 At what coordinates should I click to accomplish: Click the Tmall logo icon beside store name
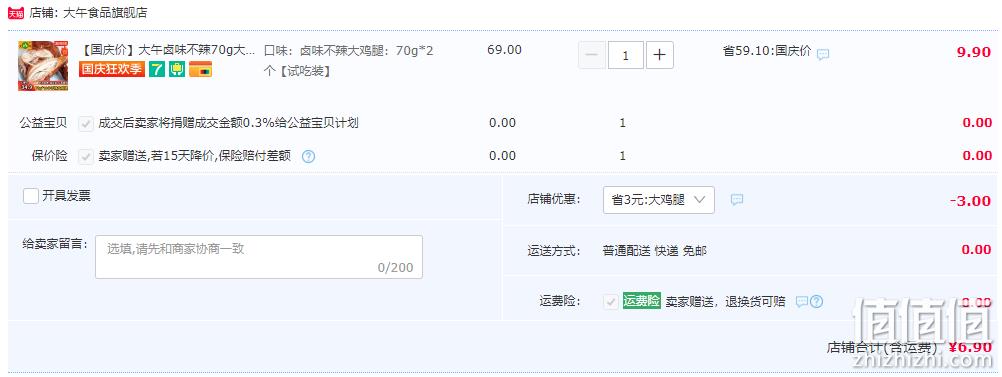pos(17,13)
